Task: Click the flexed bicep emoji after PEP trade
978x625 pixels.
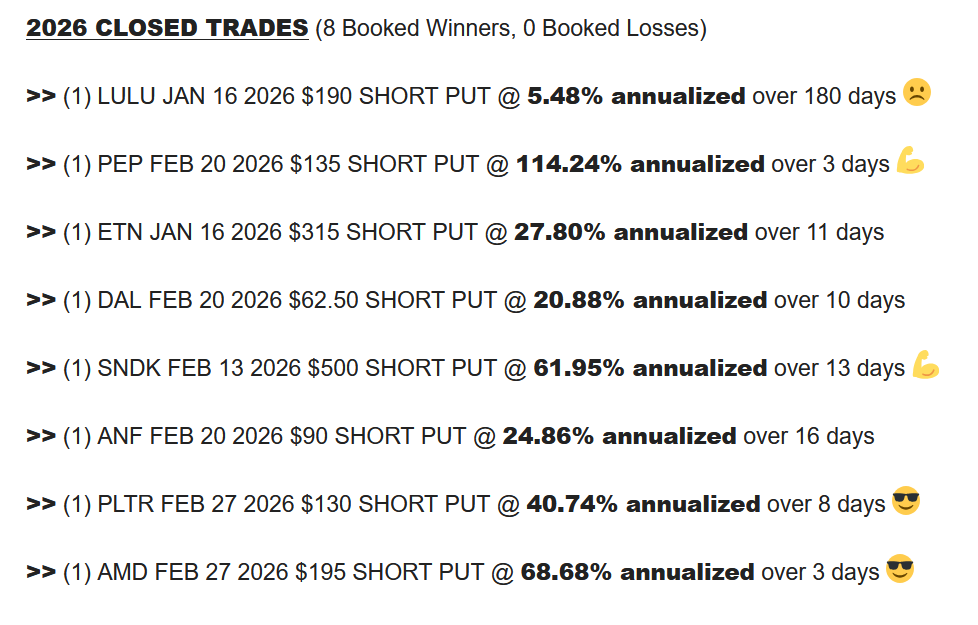Action: pyautogui.click(x=910, y=161)
